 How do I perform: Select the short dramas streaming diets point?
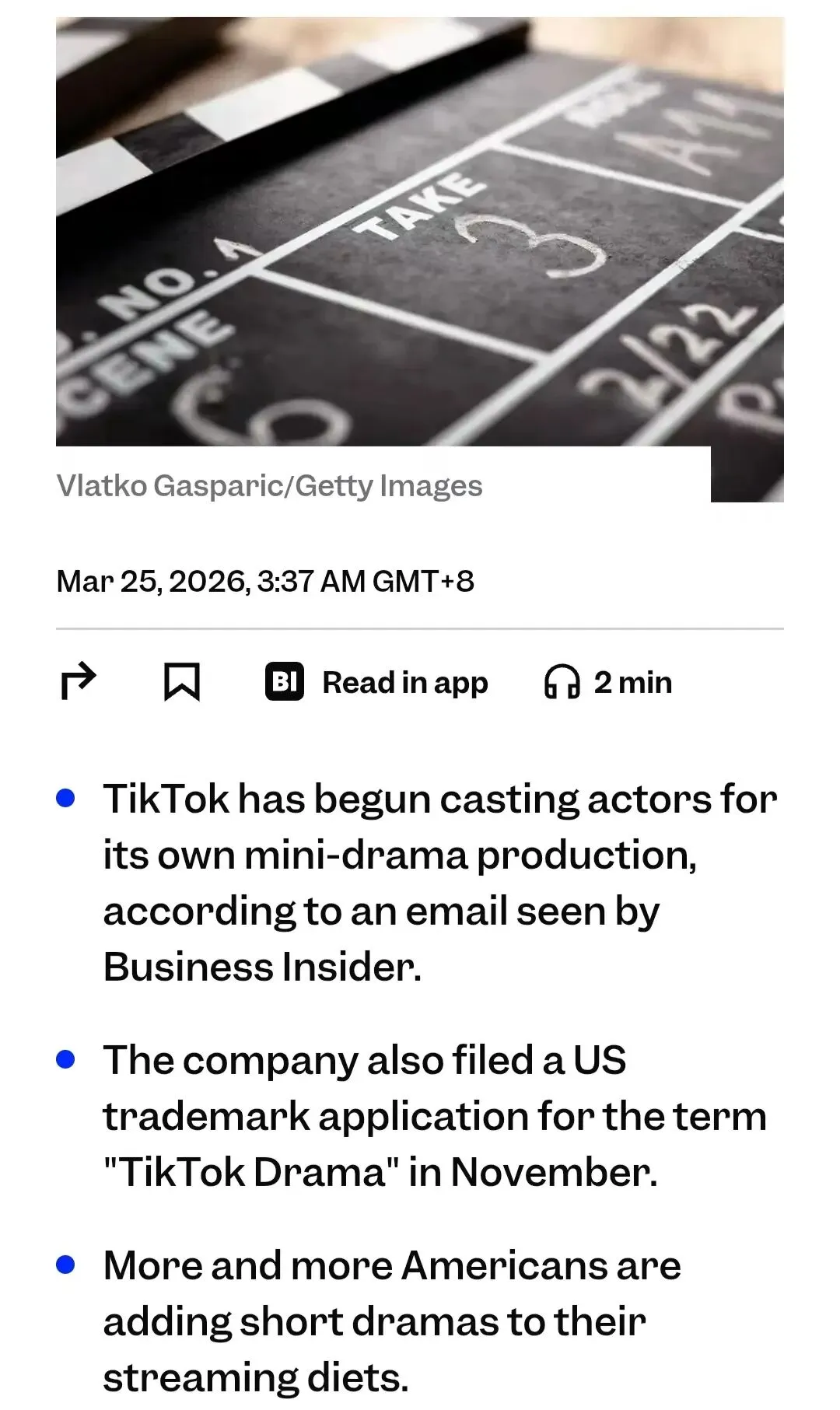coord(392,1321)
